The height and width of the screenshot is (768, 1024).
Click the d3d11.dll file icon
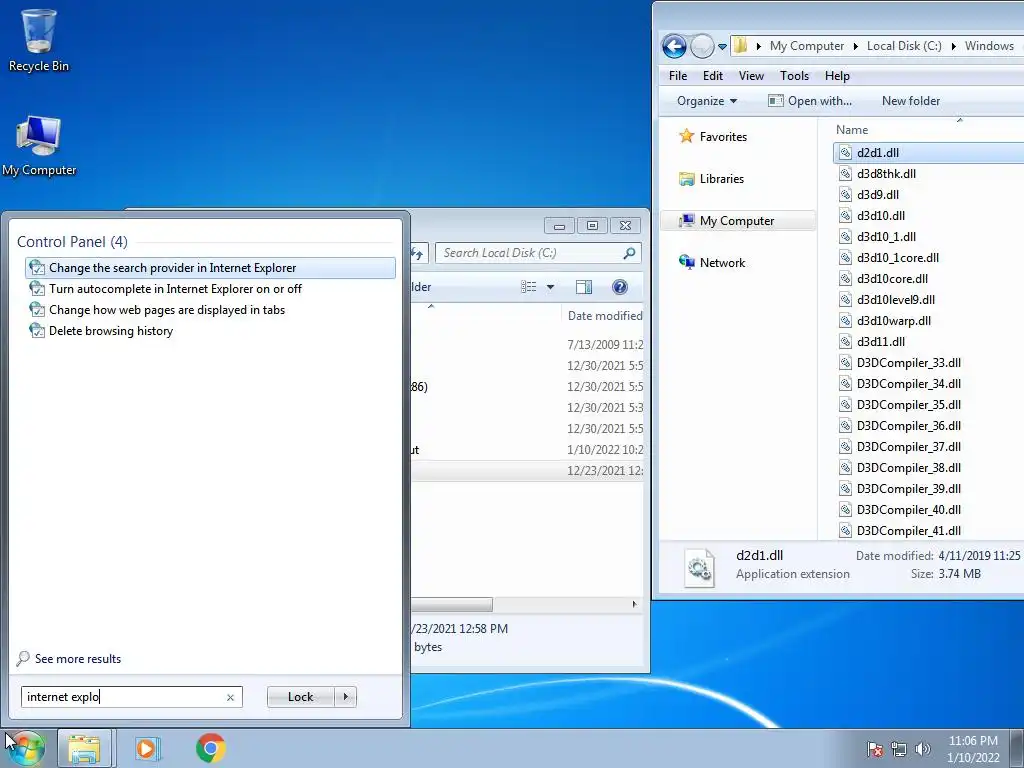pyautogui.click(x=845, y=342)
